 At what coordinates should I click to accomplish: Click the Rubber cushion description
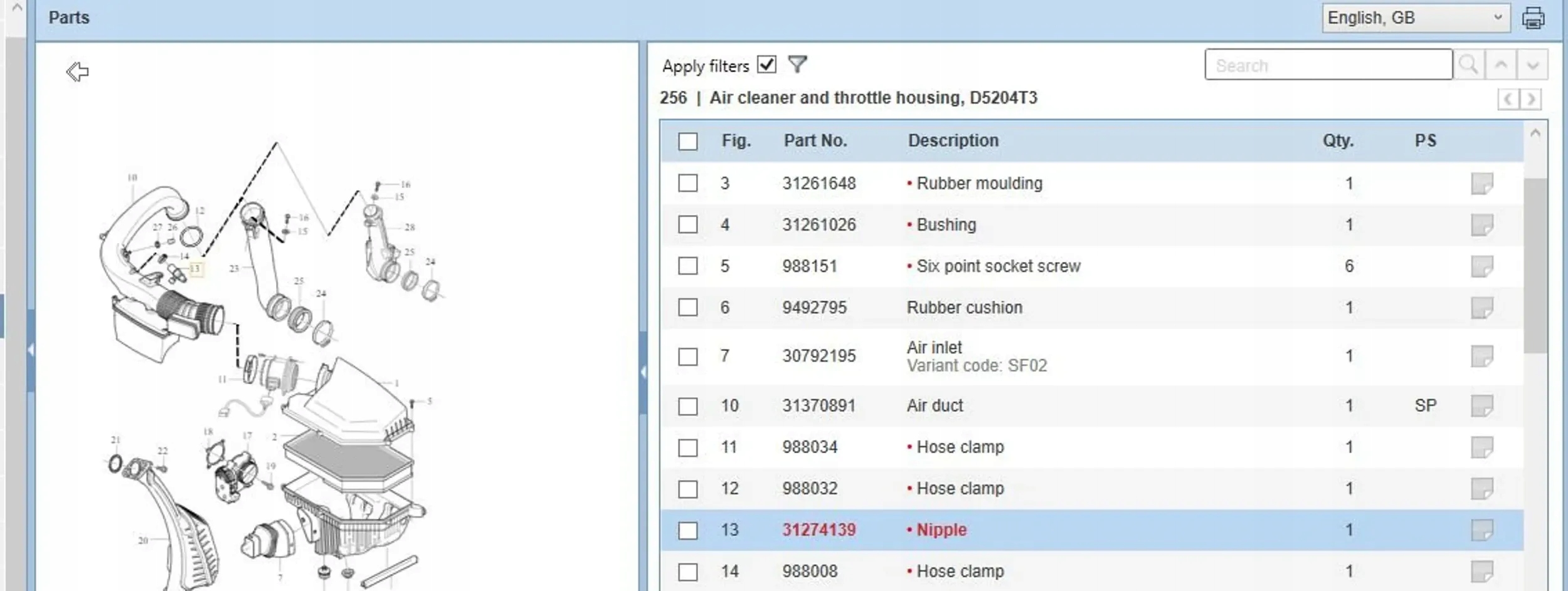point(965,308)
